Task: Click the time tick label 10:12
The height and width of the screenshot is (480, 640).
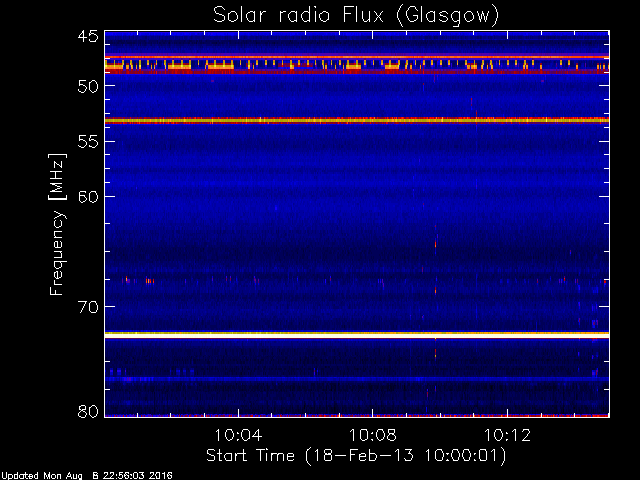Action: (507, 436)
